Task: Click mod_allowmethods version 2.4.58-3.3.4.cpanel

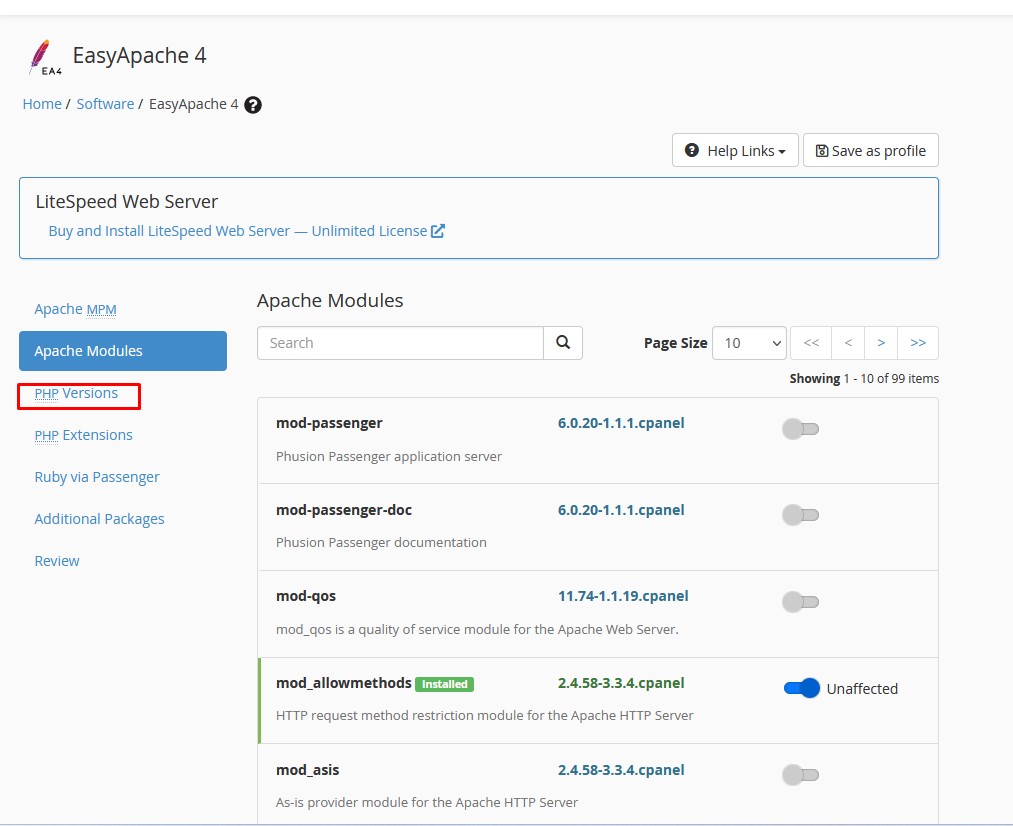Action: pyautogui.click(x=621, y=683)
